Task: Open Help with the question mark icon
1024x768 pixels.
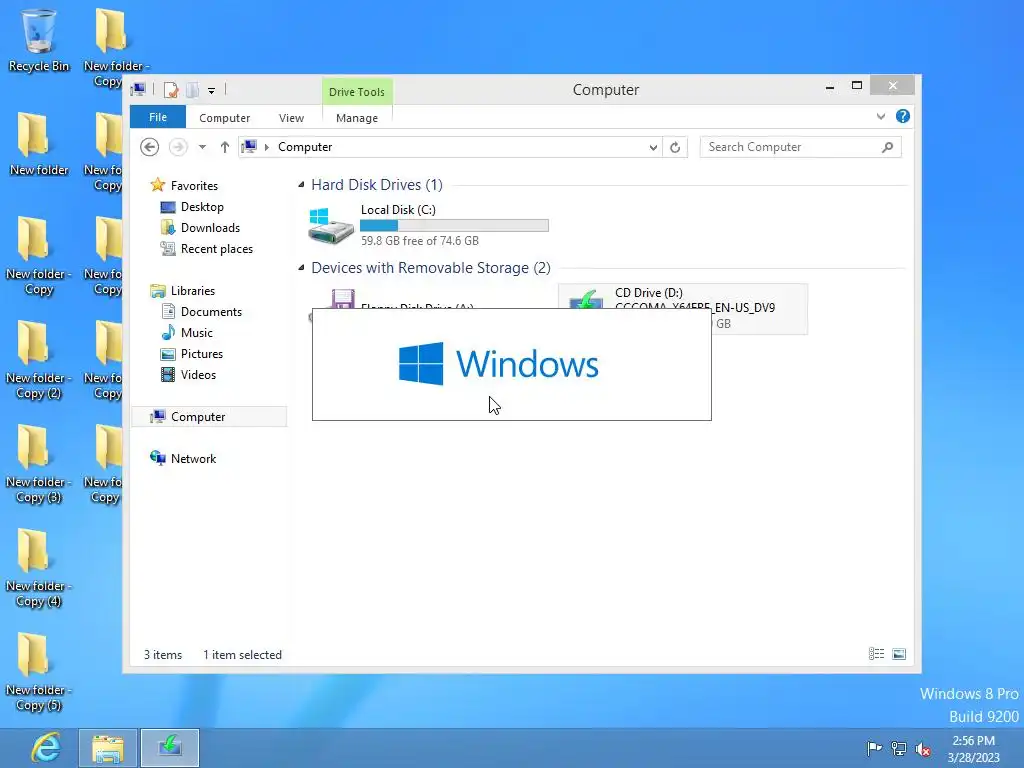Action: tap(903, 116)
